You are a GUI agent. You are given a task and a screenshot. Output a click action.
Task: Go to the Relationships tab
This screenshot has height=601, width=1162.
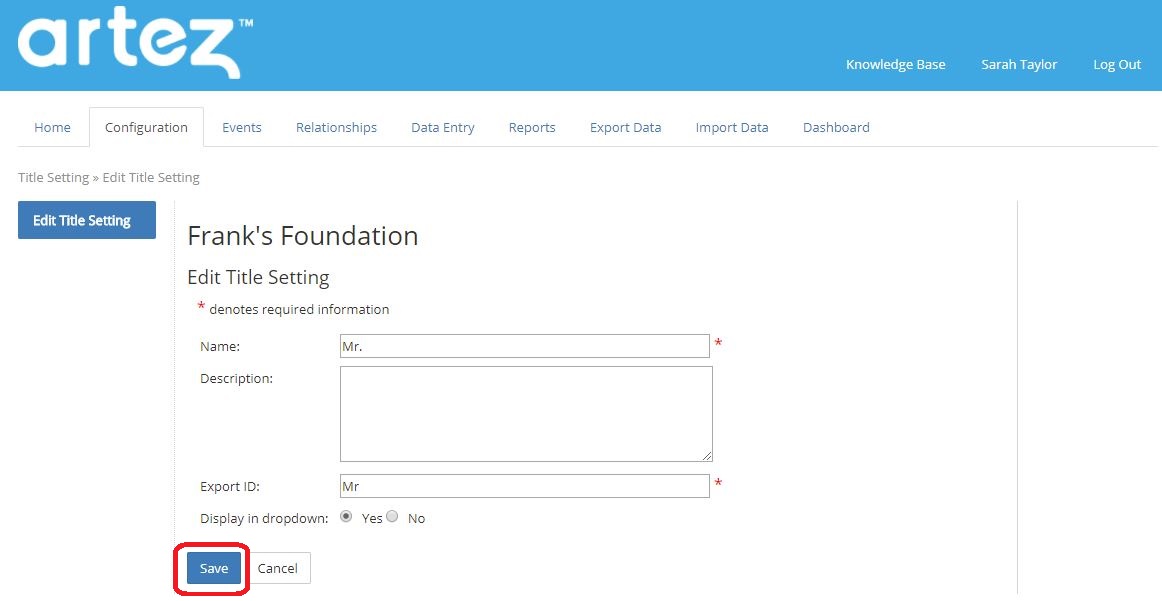click(x=336, y=127)
